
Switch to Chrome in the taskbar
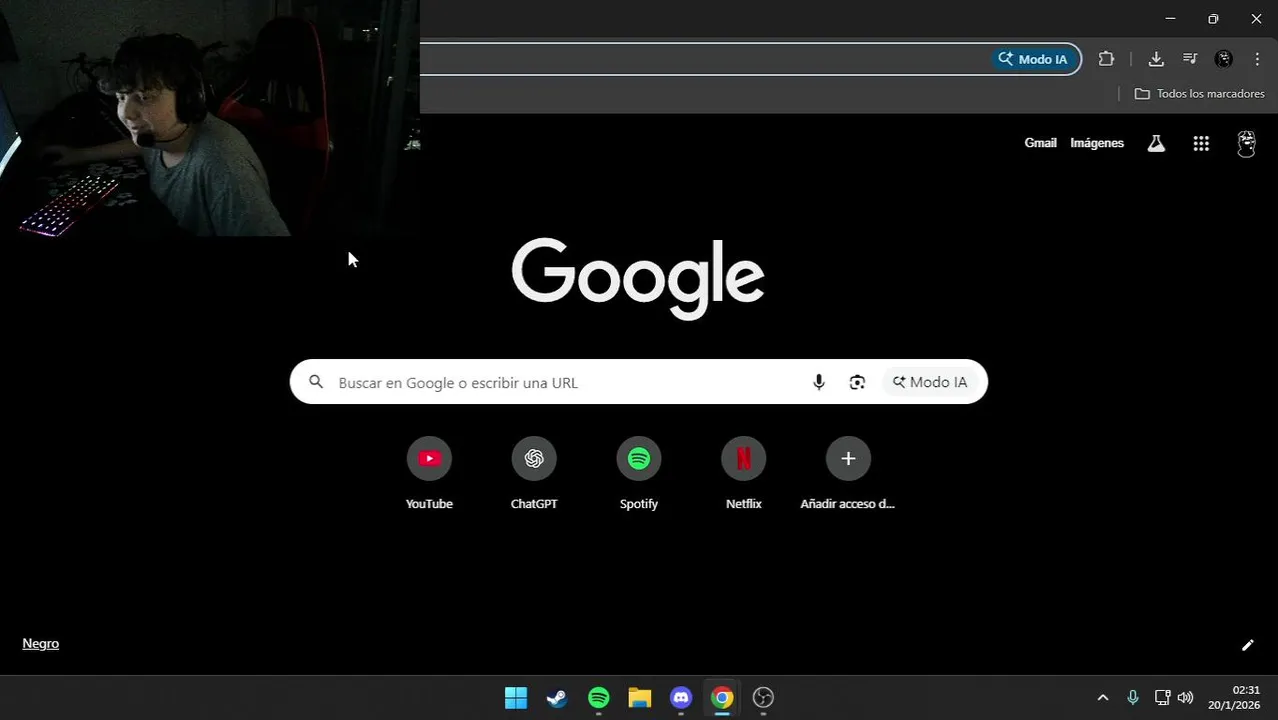point(722,698)
